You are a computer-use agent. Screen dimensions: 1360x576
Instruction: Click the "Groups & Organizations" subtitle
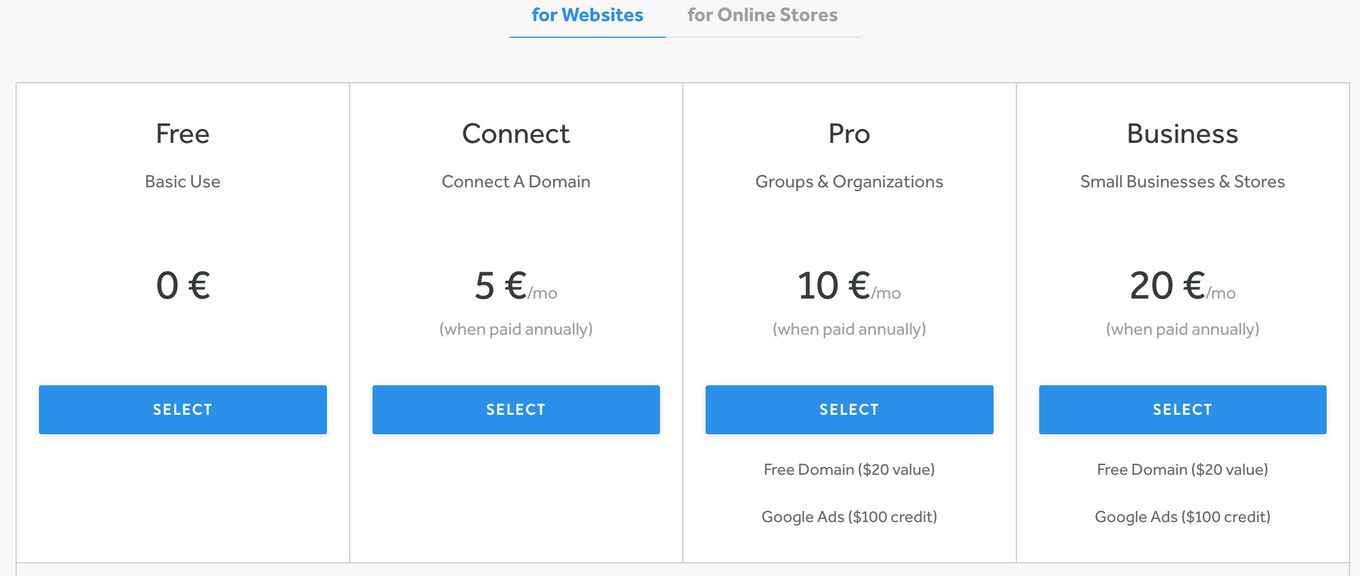tap(849, 182)
